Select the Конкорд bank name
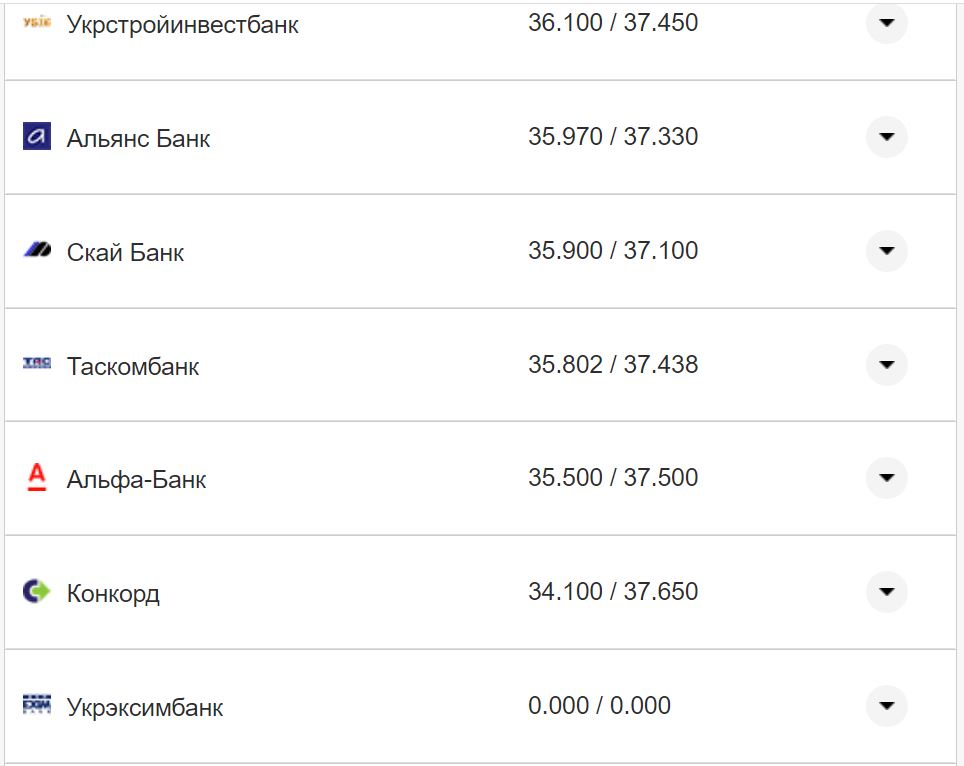The image size is (964, 766). [113, 594]
